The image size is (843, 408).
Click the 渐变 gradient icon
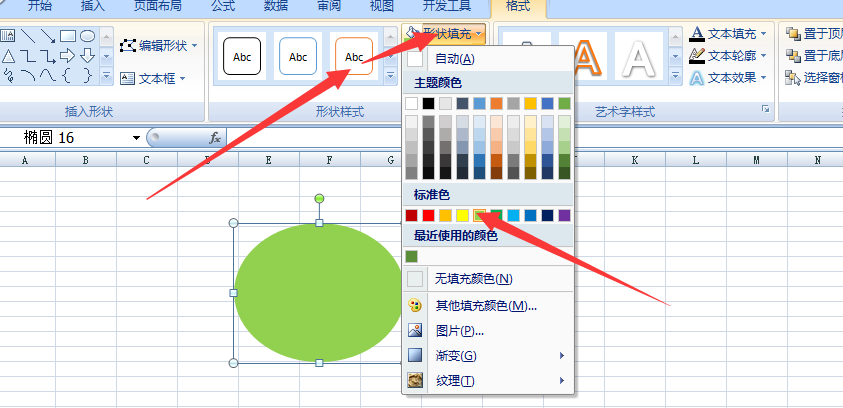[x=415, y=355]
